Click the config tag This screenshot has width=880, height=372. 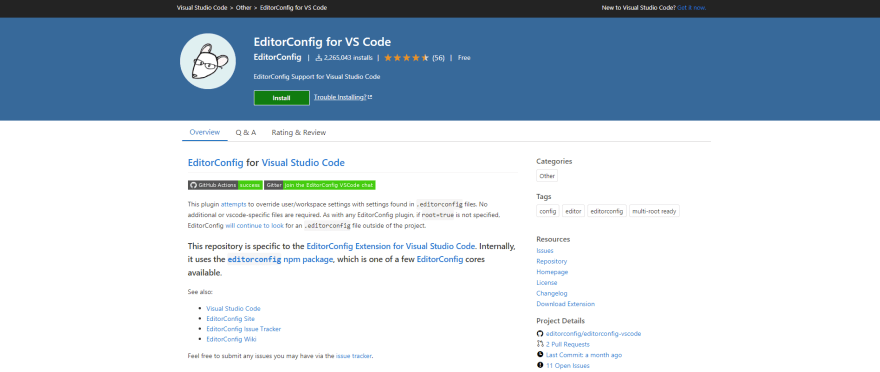click(548, 211)
